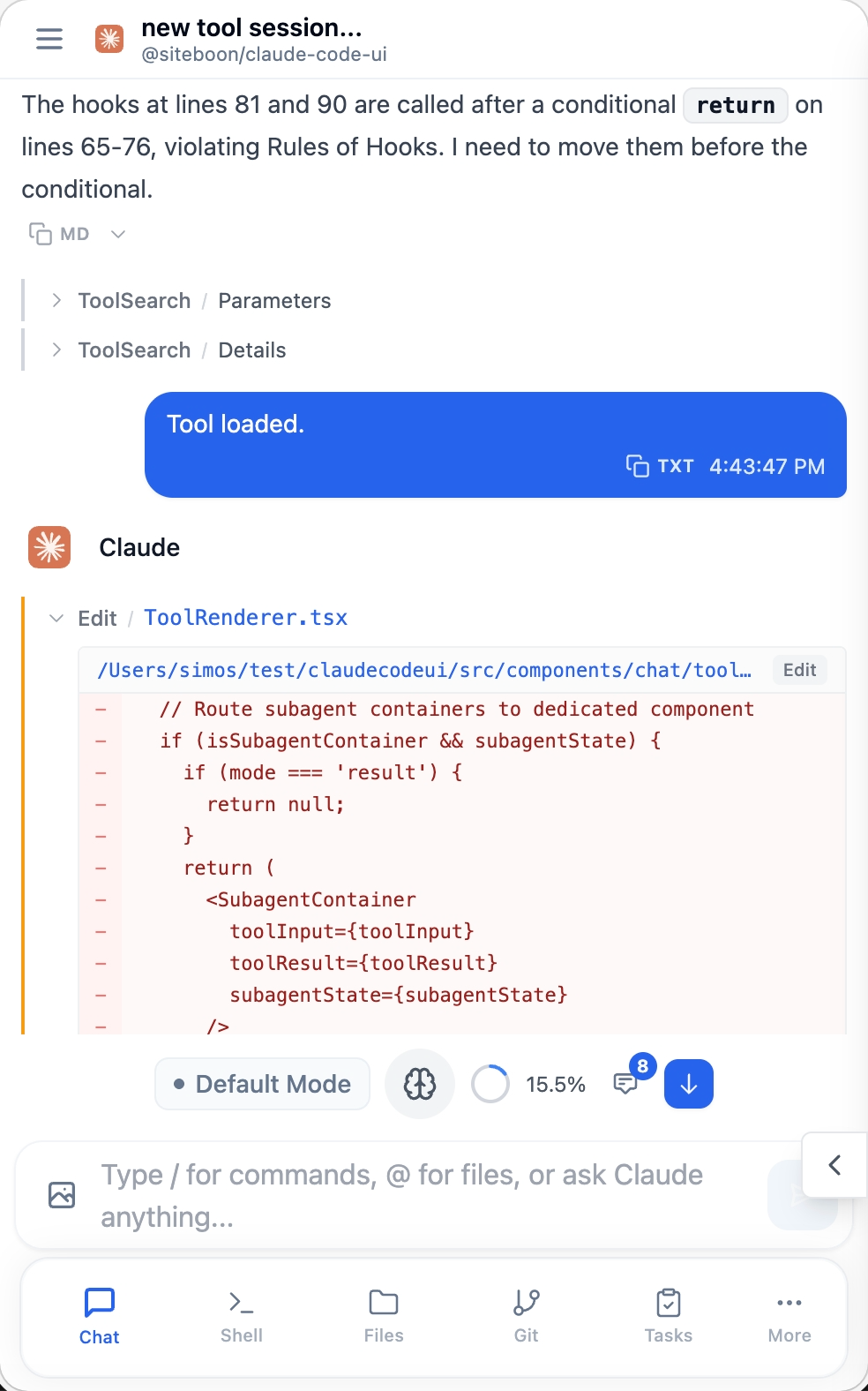The width and height of the screenshot is (868, 1391).
Task: Toggle extended thinking with the brain icon
Action: [x=419, y=1083]
